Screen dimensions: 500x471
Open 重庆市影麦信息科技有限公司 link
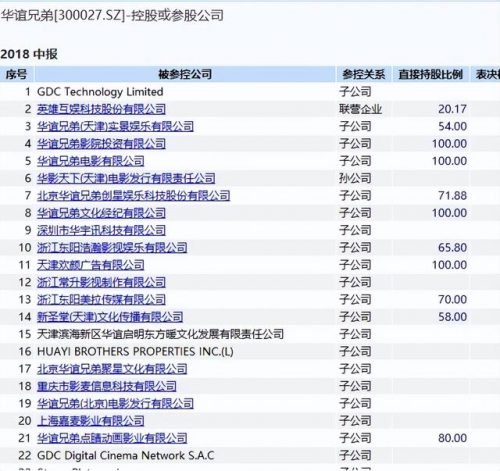(x=107, y=386)
